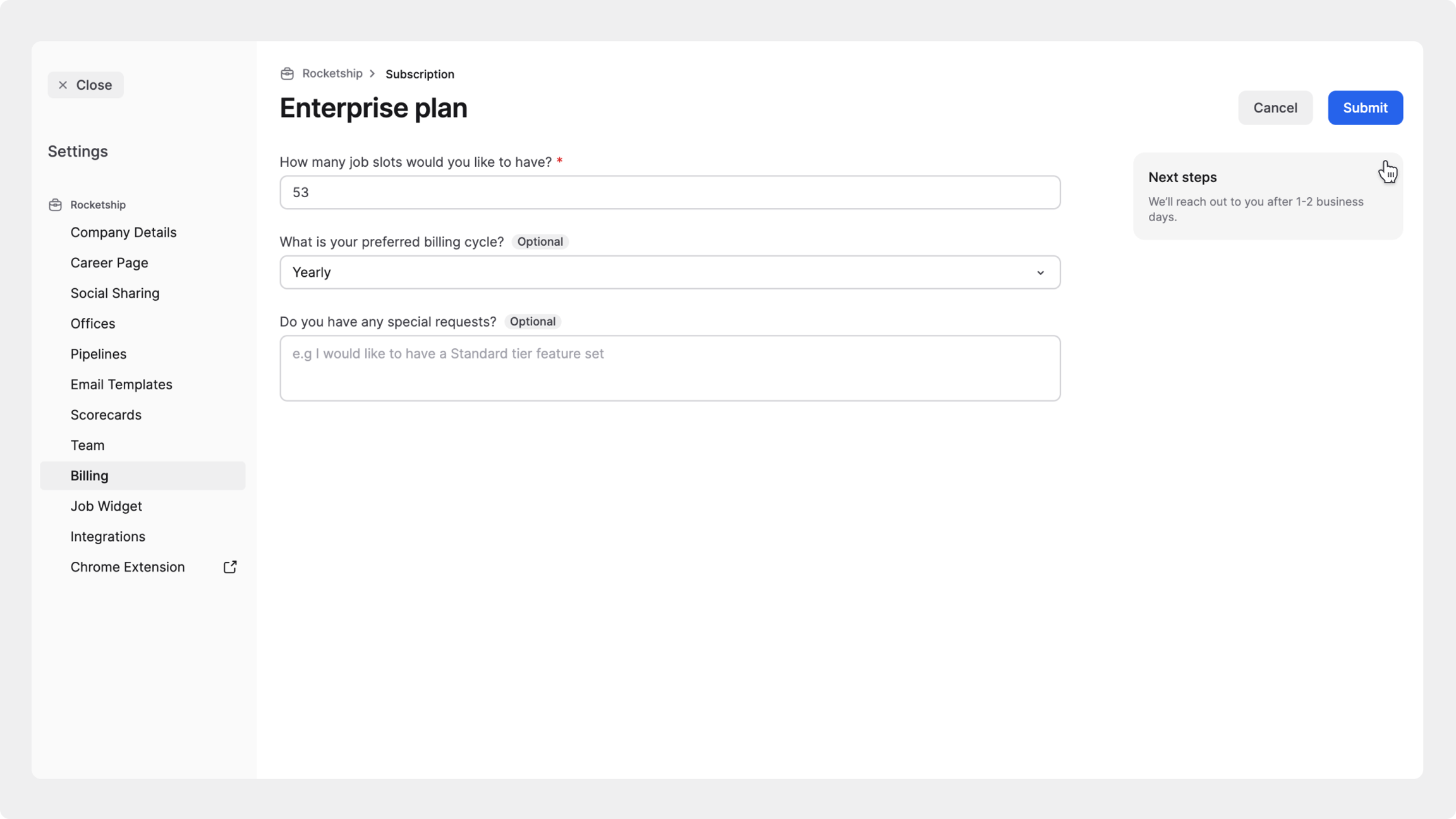The width and height of the screenshot is (1456, 819).
Task: Click the briefcase icon in breadcrumb
Action: click(x=287, y=74)
